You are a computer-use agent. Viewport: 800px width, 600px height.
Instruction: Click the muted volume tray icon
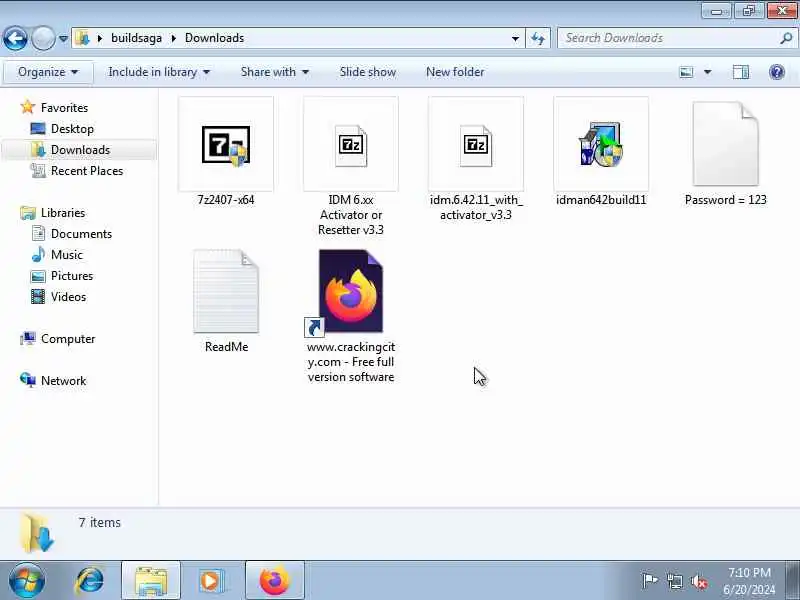699,581
